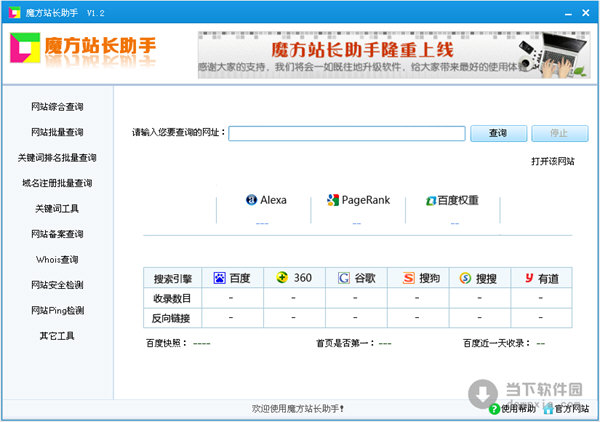Click the 百度 paw icon in table header
The height and width of the screenshot is (422, 600).
pyautogui.click(x=220, y=278)
